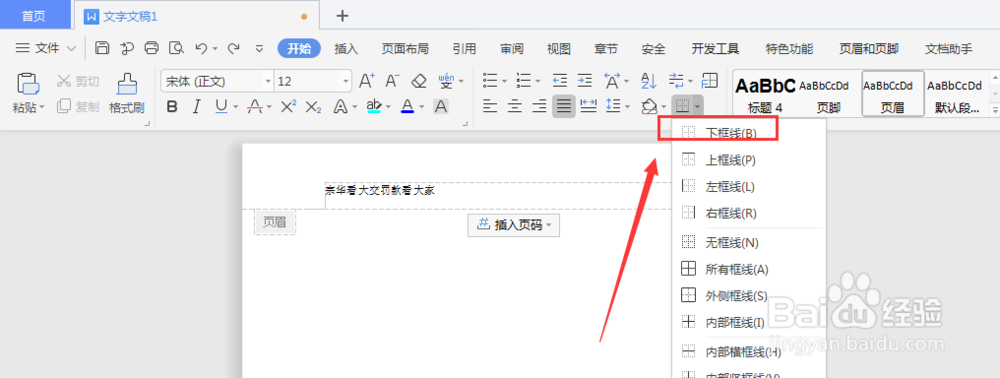Click the Clear Formatting eraser icon

click(x=418, y=81)
